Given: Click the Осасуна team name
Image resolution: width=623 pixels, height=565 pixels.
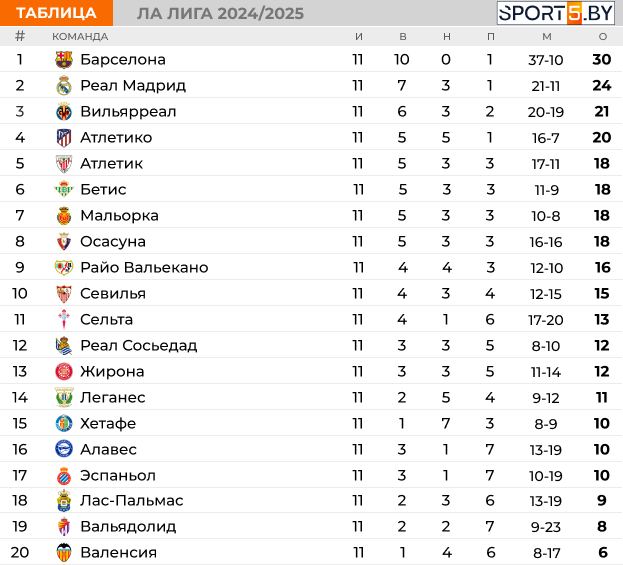Looking at the screenshot, I should [x=113, y=242].
